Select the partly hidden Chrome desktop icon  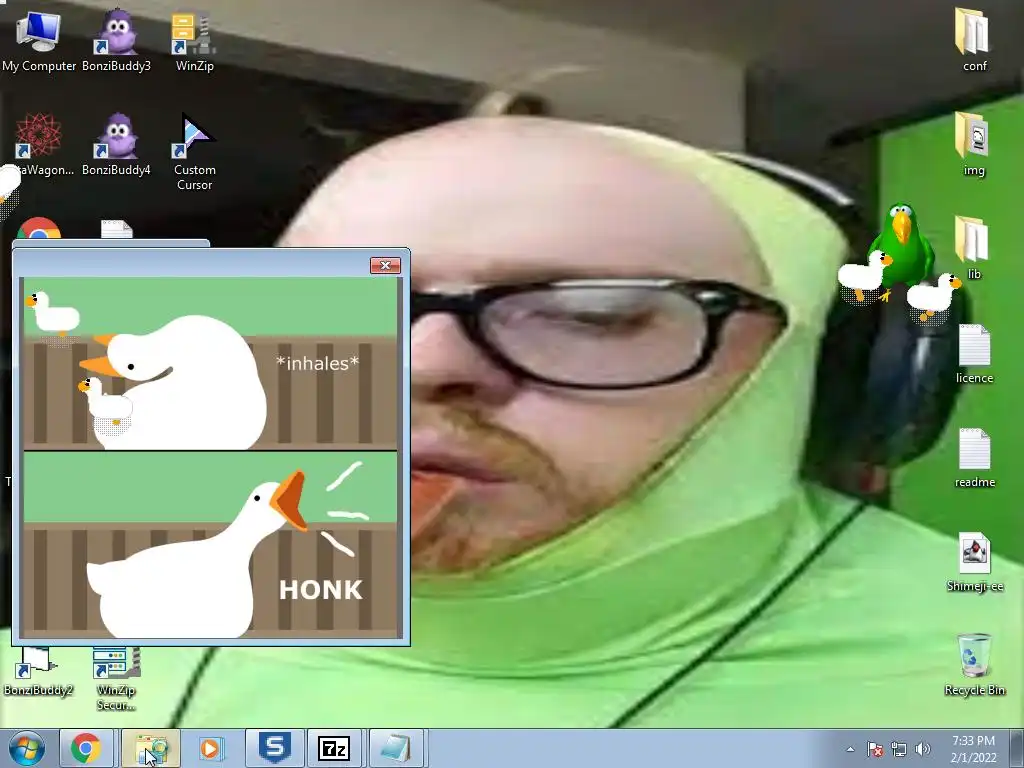[x=39, y=229]
